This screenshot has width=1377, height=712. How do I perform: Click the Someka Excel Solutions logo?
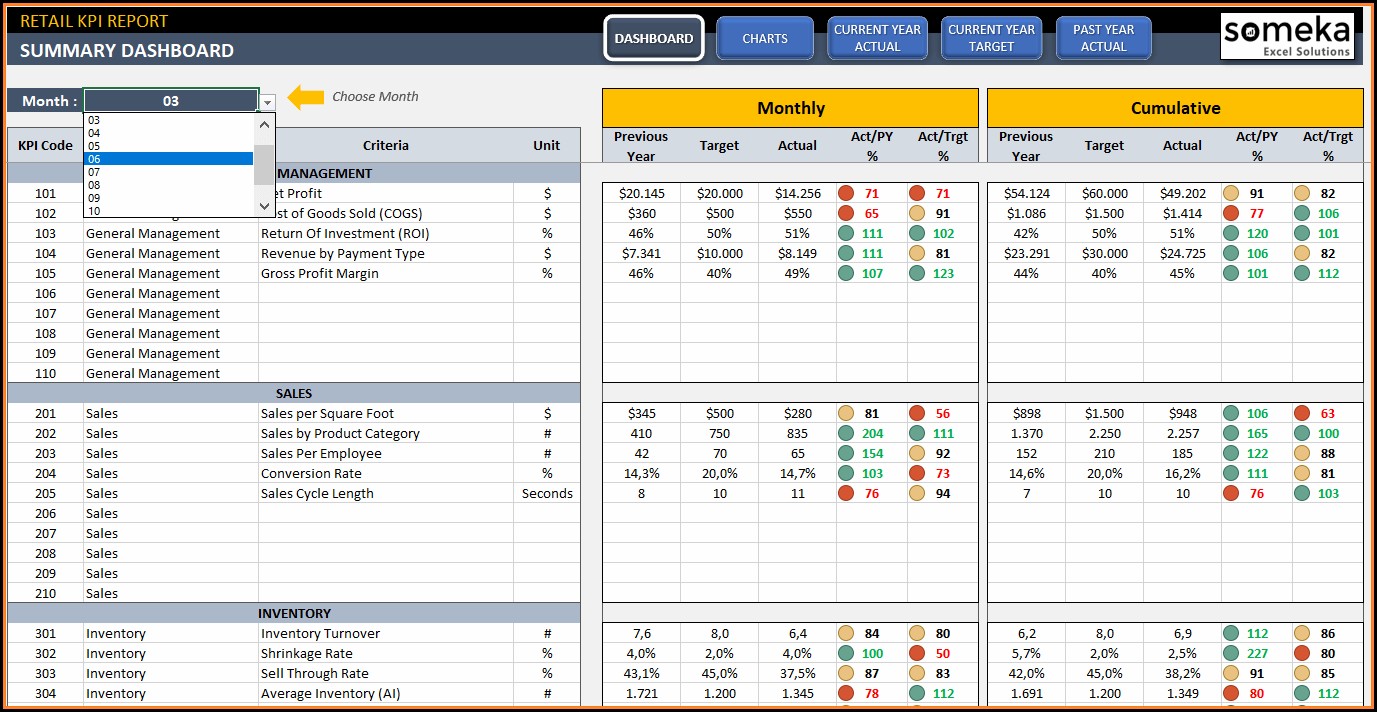point(1287,37)
